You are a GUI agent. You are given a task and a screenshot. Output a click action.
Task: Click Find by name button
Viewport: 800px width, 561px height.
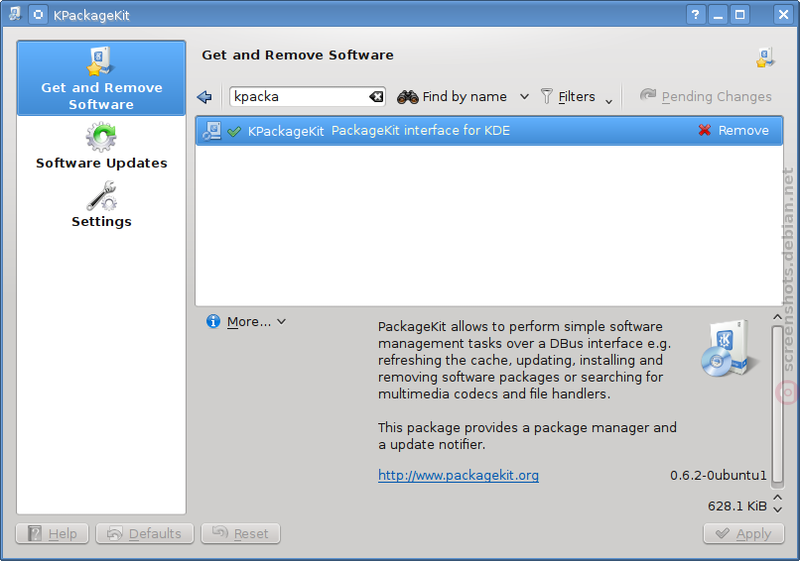tap(452, 96)
